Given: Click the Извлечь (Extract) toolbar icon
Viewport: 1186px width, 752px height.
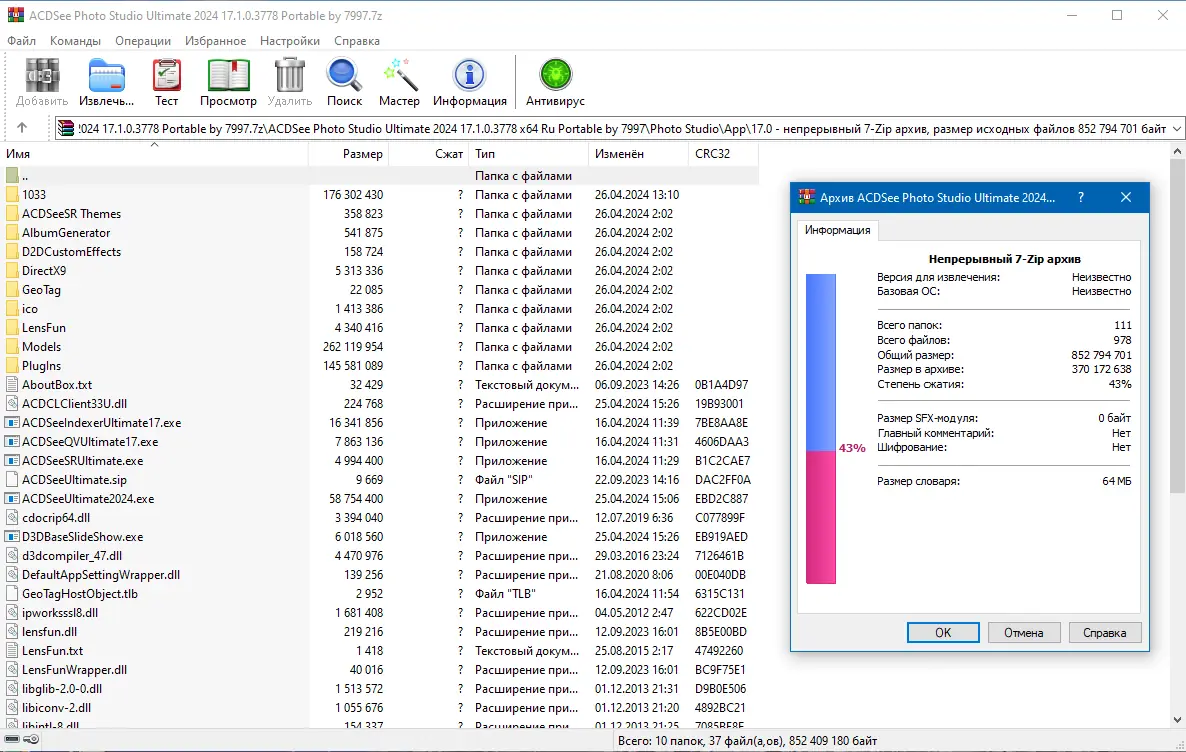Looking at the screenshot, I should click(106, 76).
